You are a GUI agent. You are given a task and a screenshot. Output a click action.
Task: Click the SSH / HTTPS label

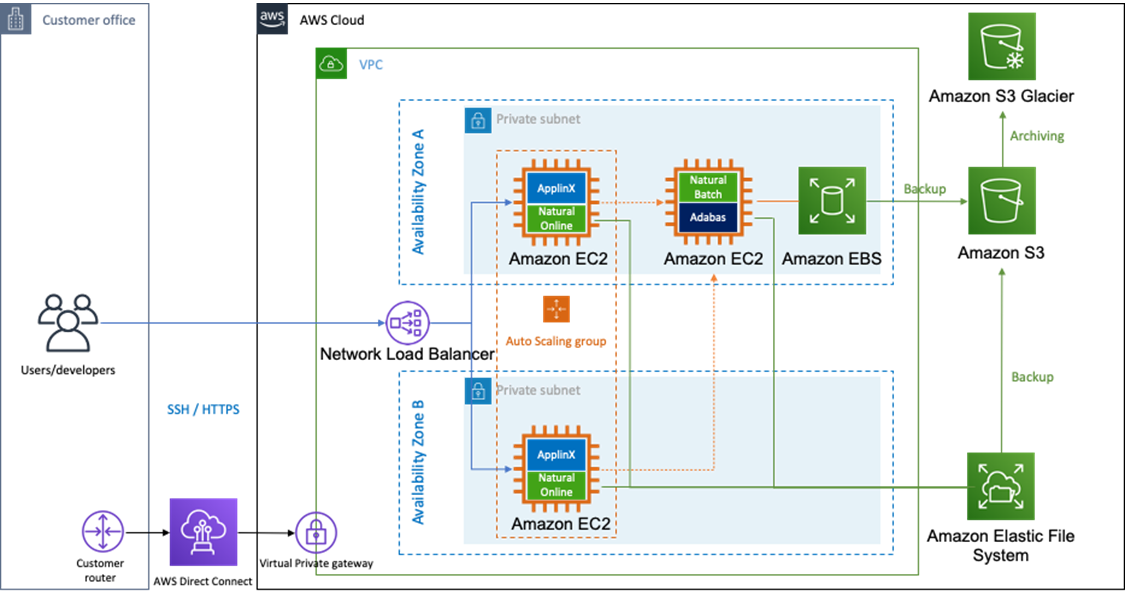(x=204, y=409)
